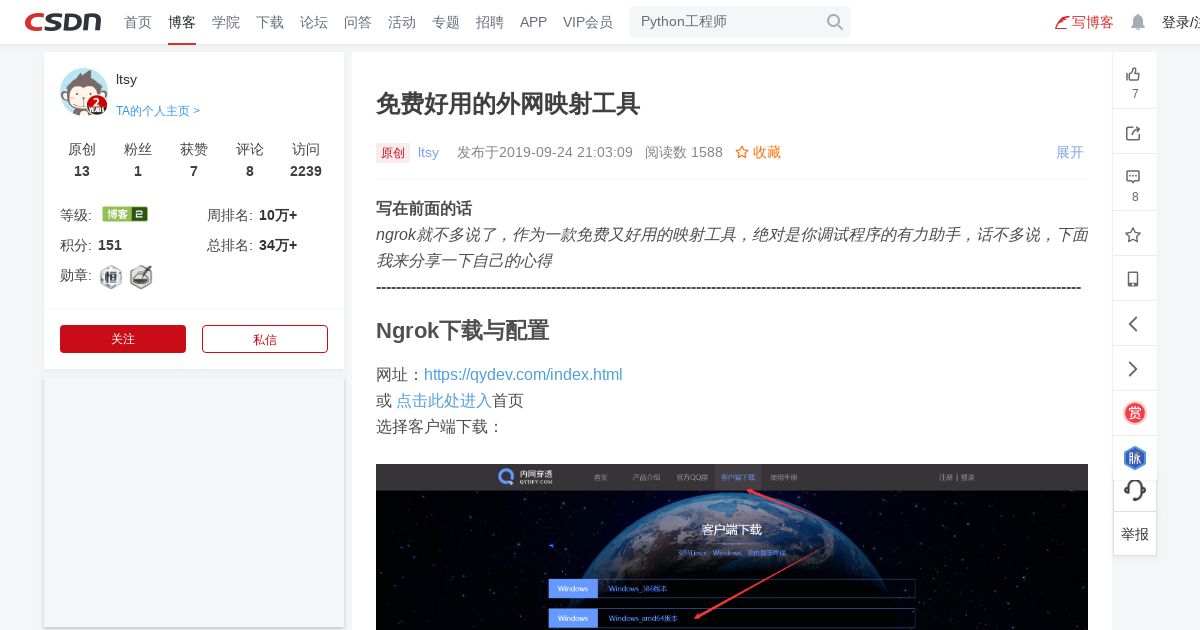Open the VIP会员 nav item
The image size is (1200, 630).
click(588, 22)
